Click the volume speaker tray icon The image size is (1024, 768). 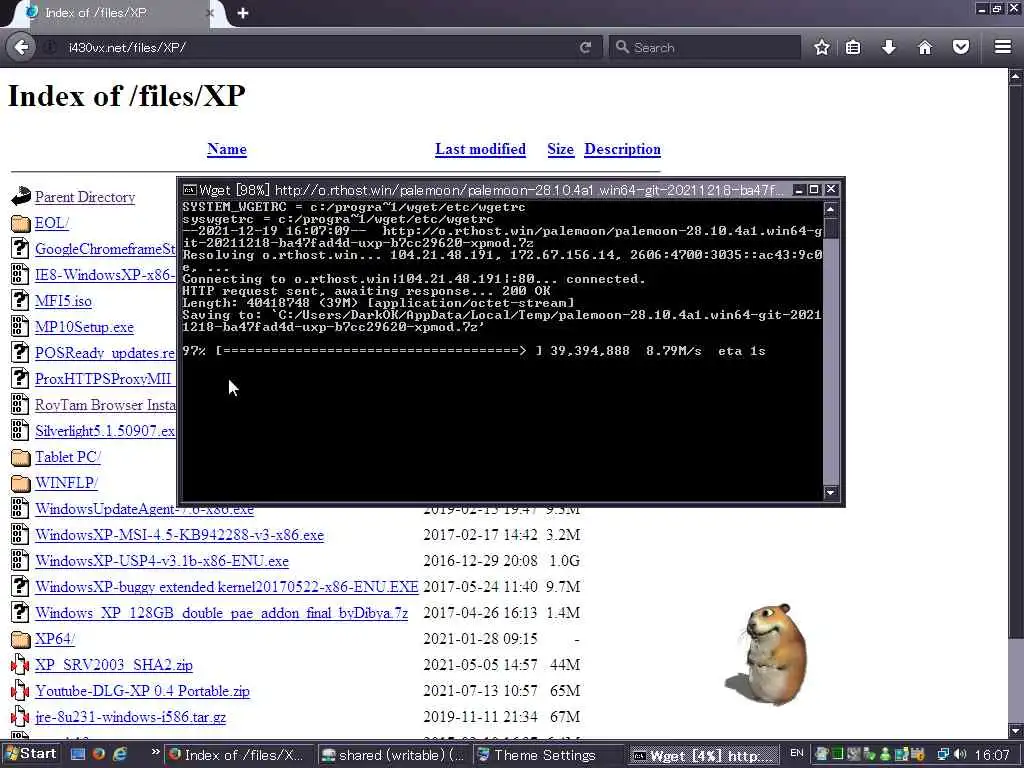click(x=960, y=755)
